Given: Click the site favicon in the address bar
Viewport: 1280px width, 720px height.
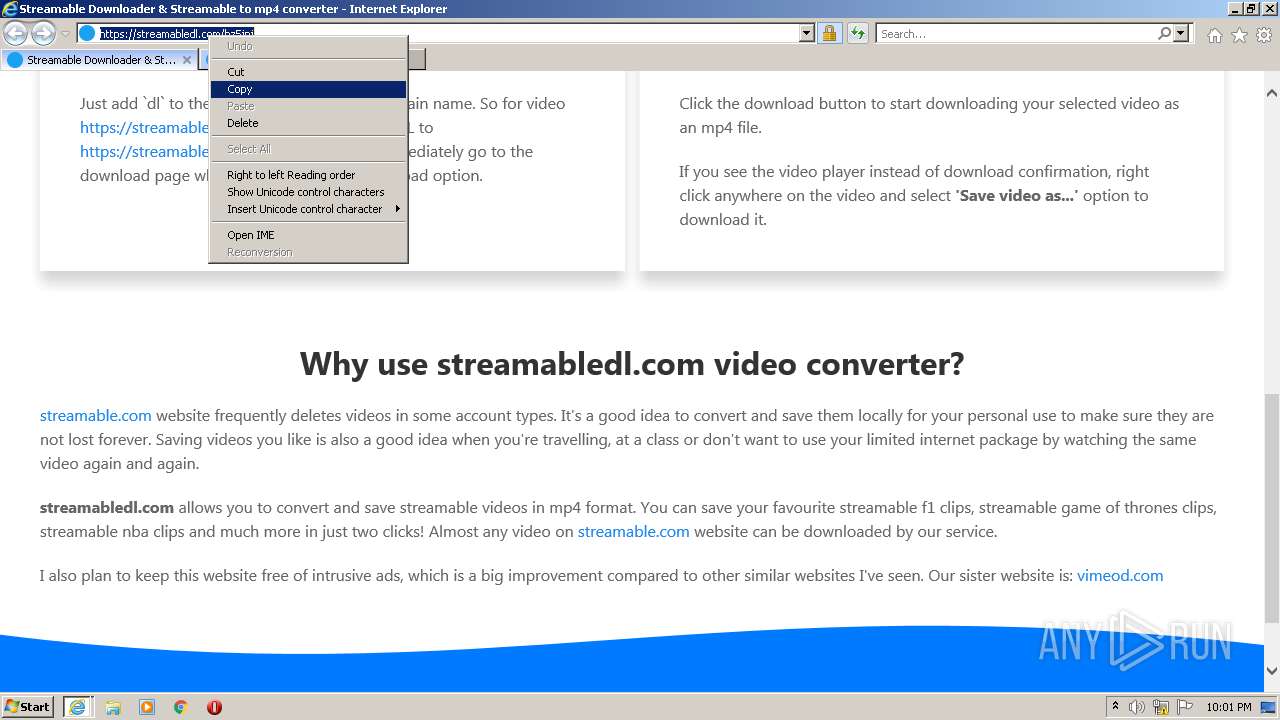Looking at the screenshot, I should [87, 34].
